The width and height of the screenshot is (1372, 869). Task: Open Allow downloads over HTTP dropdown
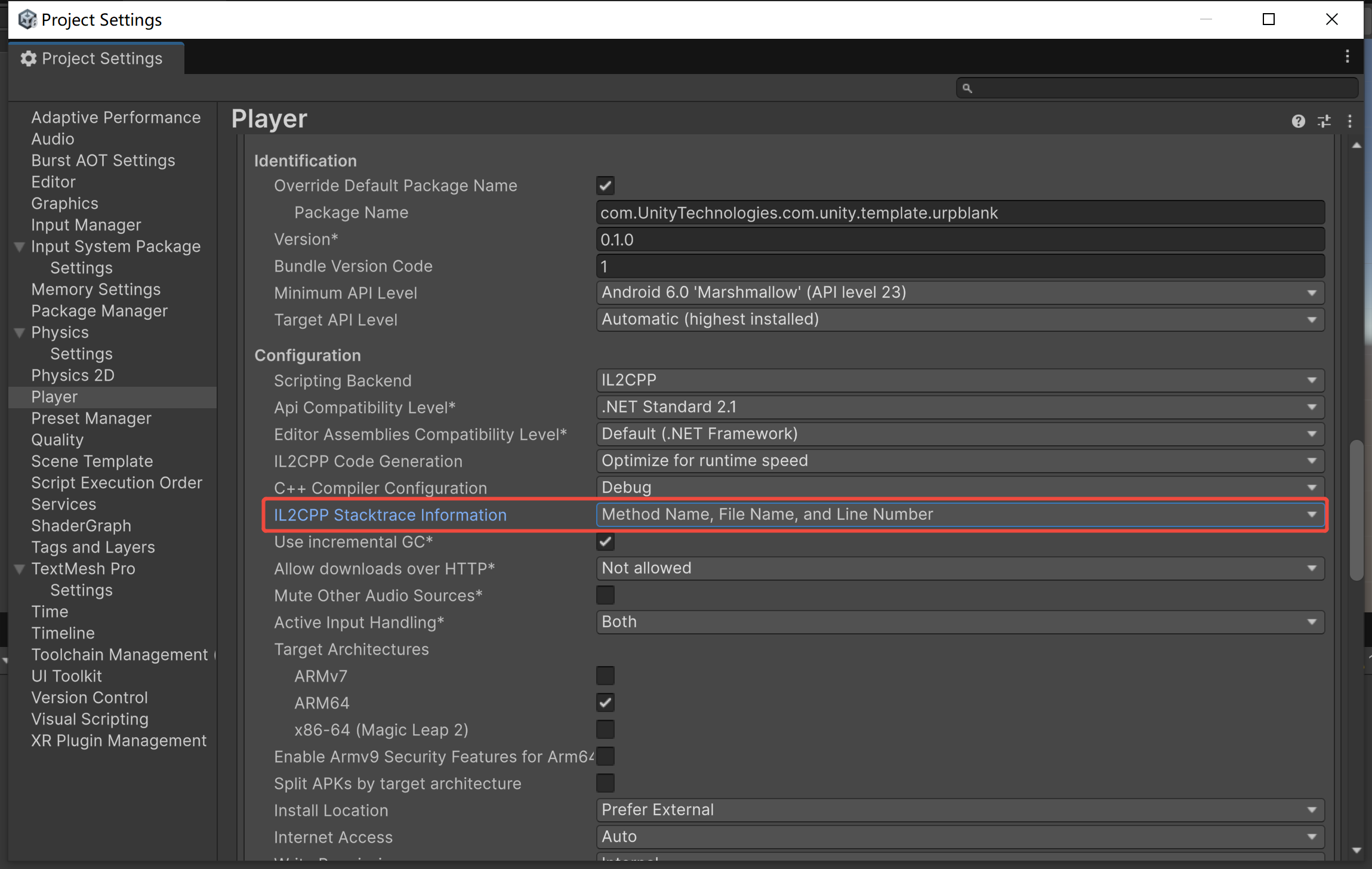point(960,568)
